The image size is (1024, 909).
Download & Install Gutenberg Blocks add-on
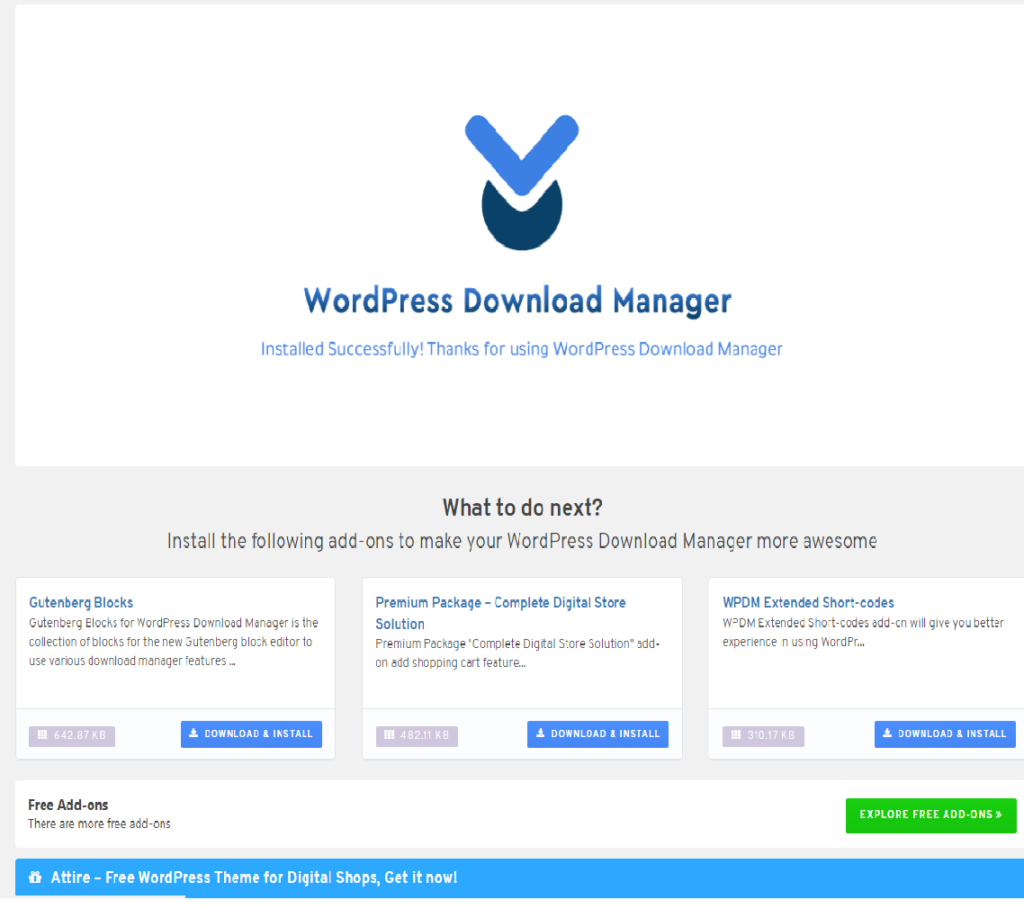(251, 734)
